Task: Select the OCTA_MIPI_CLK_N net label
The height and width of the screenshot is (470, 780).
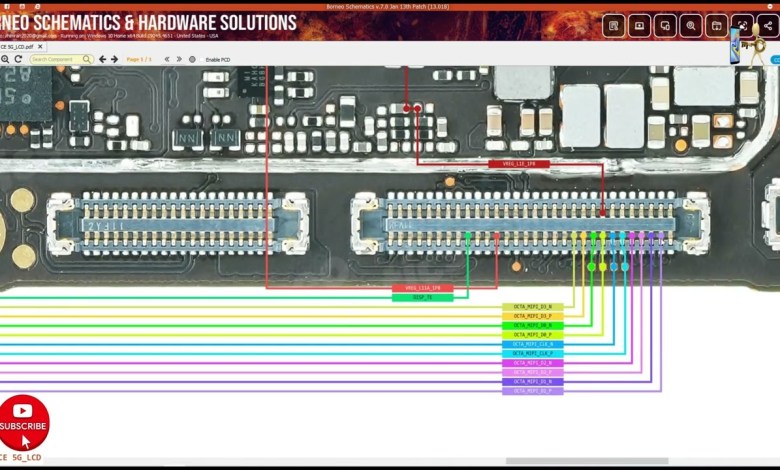Action: click(x=533, y=344)
